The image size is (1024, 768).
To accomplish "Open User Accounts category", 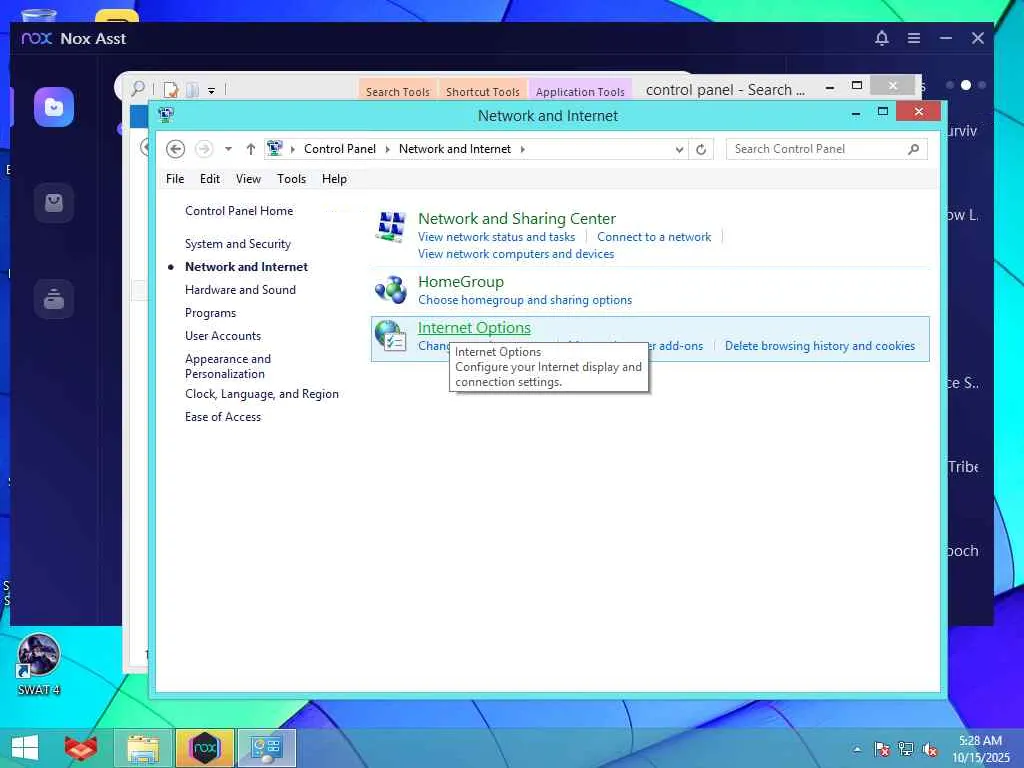I will [x=223, y=336].
